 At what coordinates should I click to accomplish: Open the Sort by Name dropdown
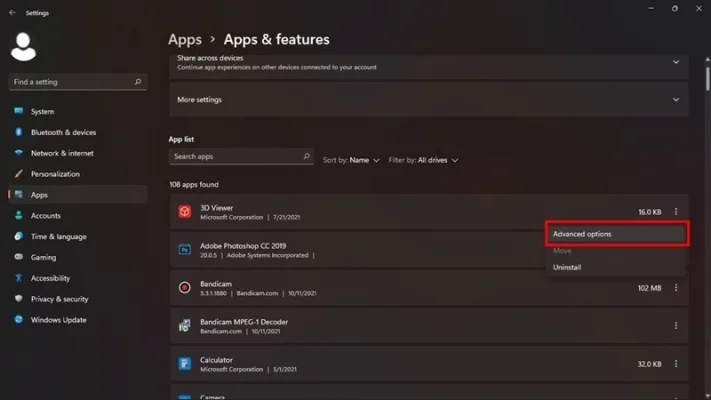[x=351, y=160]
